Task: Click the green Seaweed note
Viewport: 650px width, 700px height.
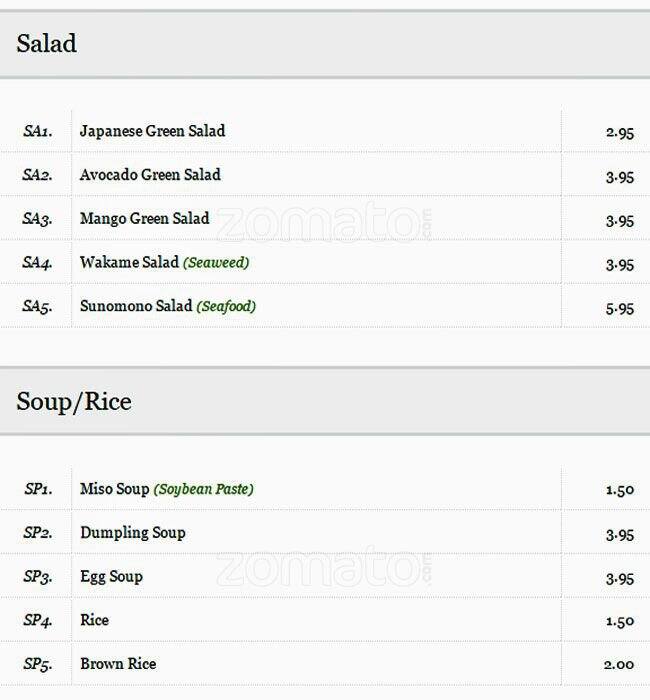Action: click(216, 263)
